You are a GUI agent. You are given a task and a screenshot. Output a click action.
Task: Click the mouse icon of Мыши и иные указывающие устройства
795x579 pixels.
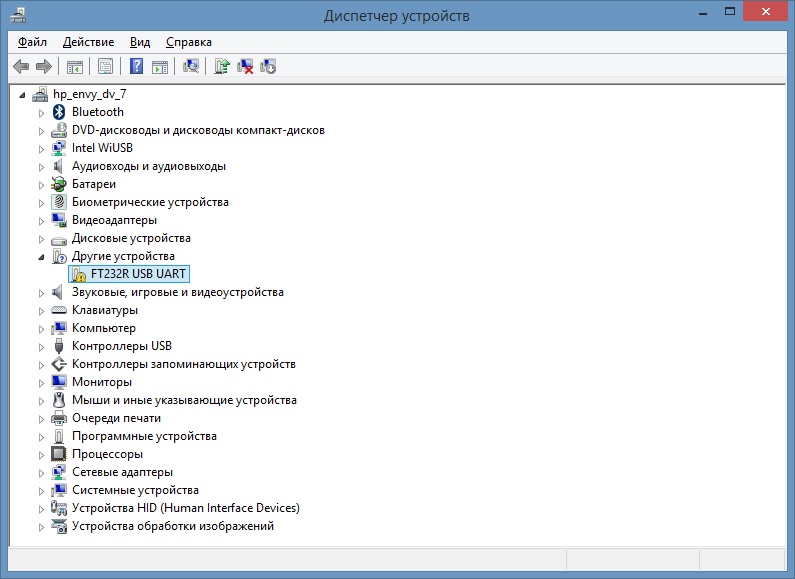pos(59,400)
